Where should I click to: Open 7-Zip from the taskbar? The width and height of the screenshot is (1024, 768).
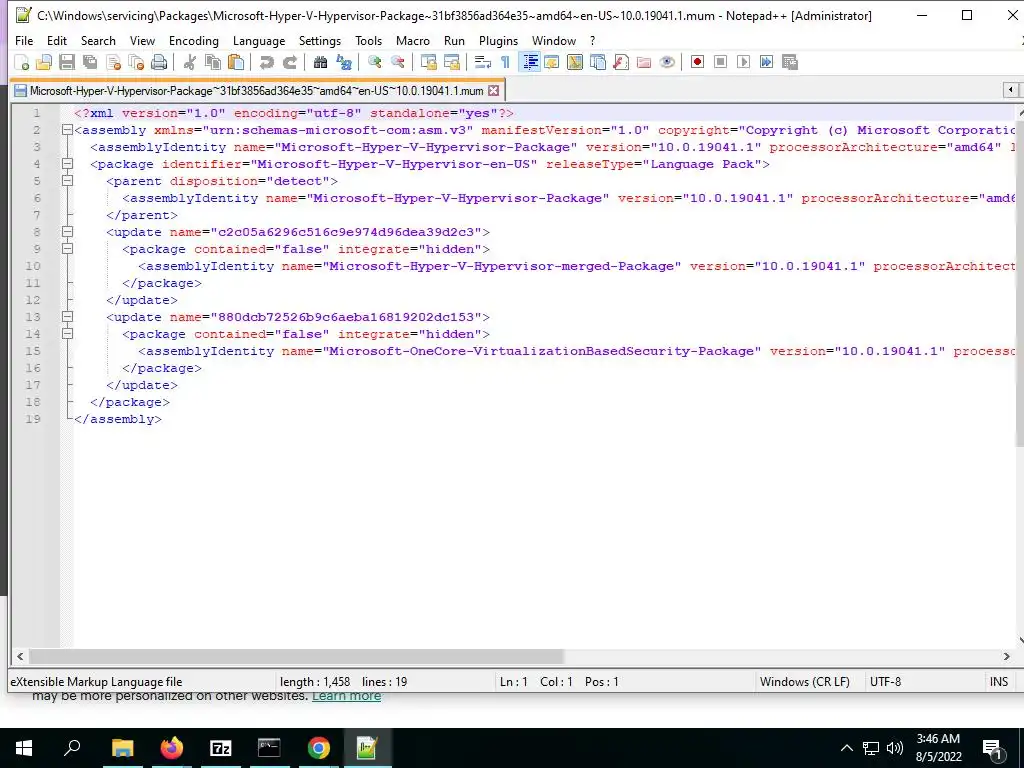click(x=221, y=748)
